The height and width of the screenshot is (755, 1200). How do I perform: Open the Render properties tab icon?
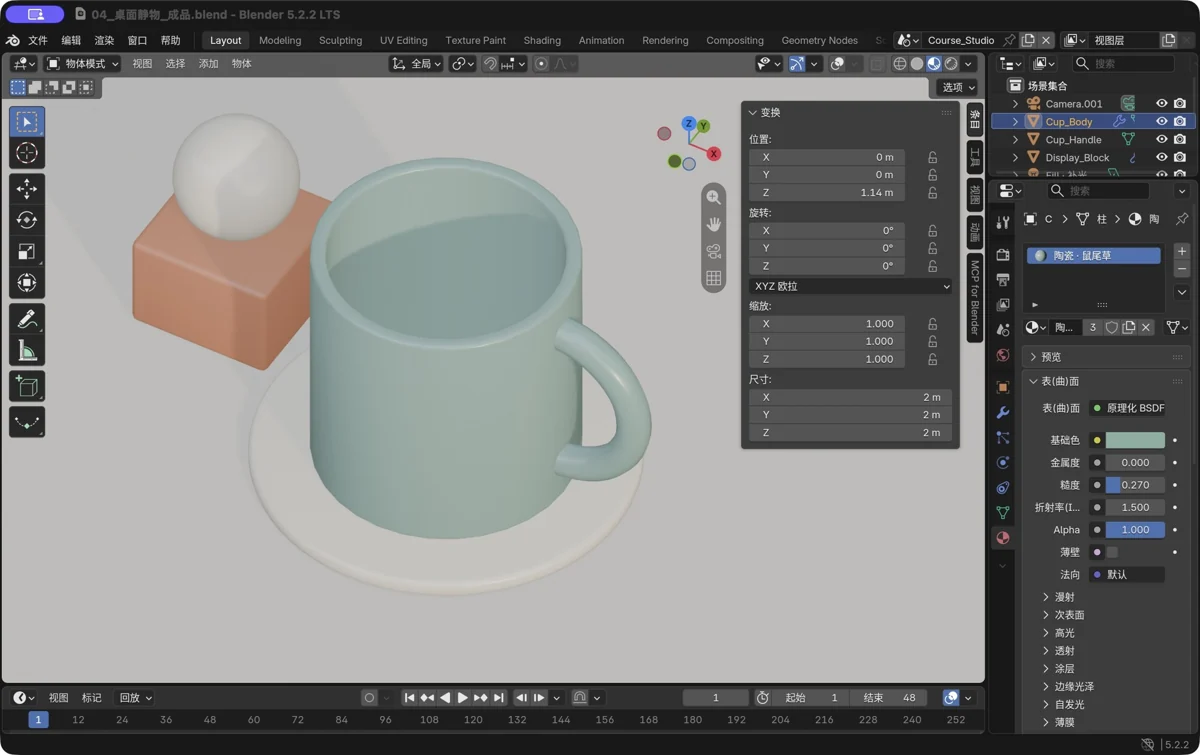[1003, 255]
